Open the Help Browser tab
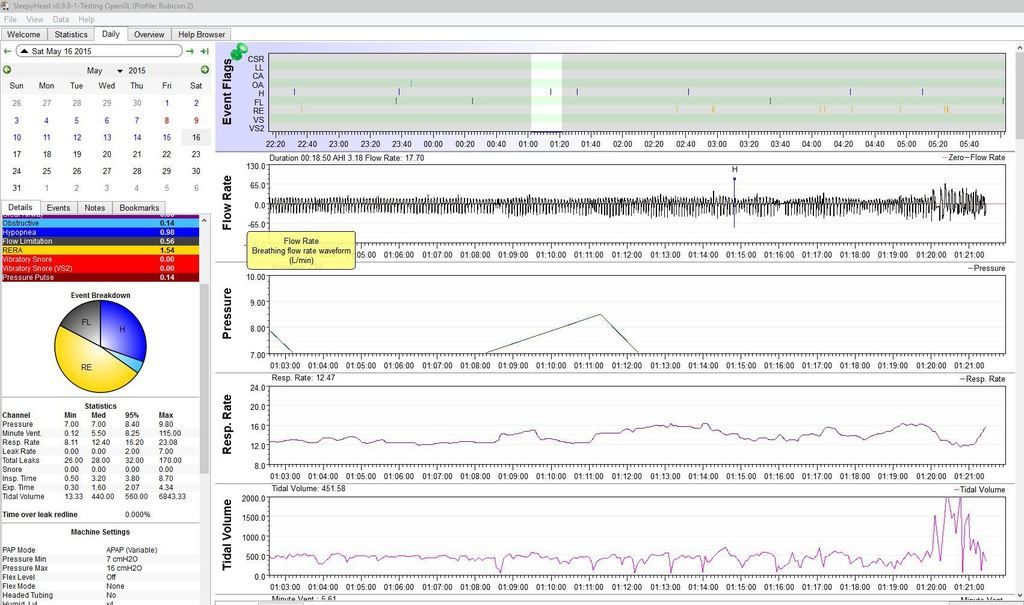This screenshot has height=605, width=1024. coord(201,34)
